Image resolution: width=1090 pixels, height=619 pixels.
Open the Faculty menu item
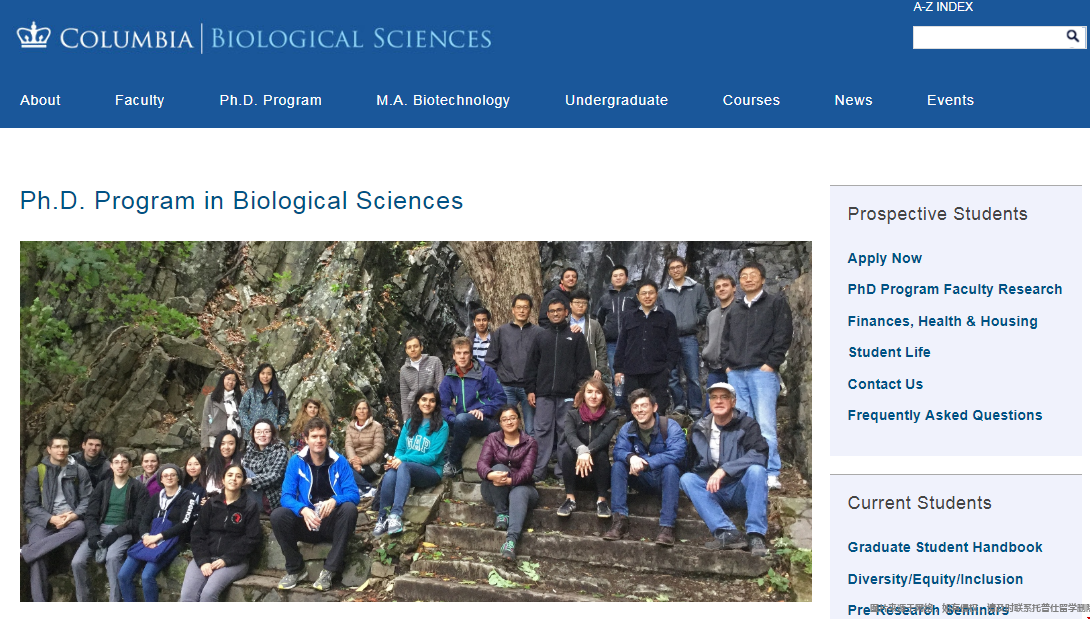pos(139,100)
